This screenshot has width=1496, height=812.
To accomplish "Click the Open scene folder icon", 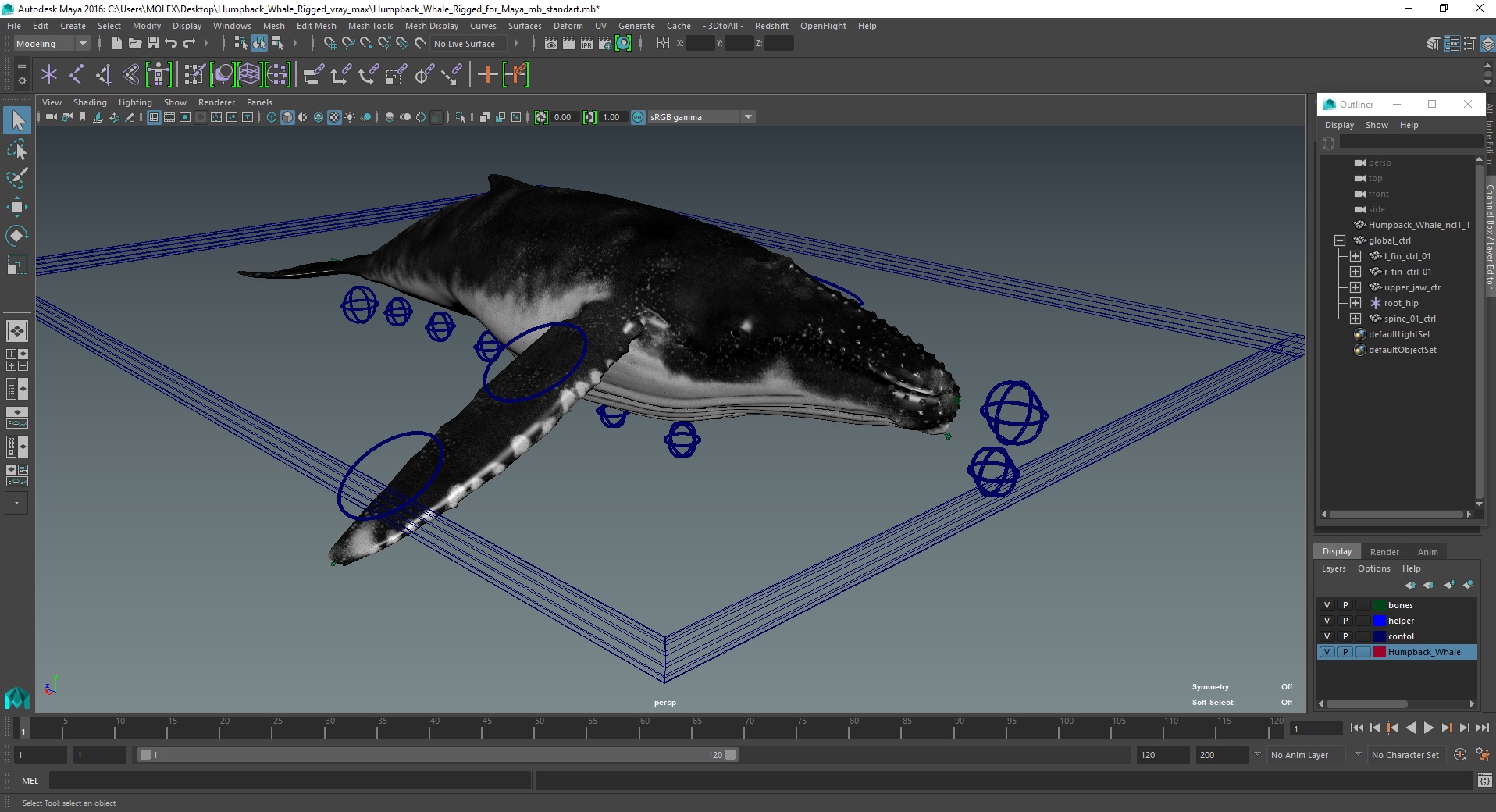I will pyautogui.click(x=135, y=44).
